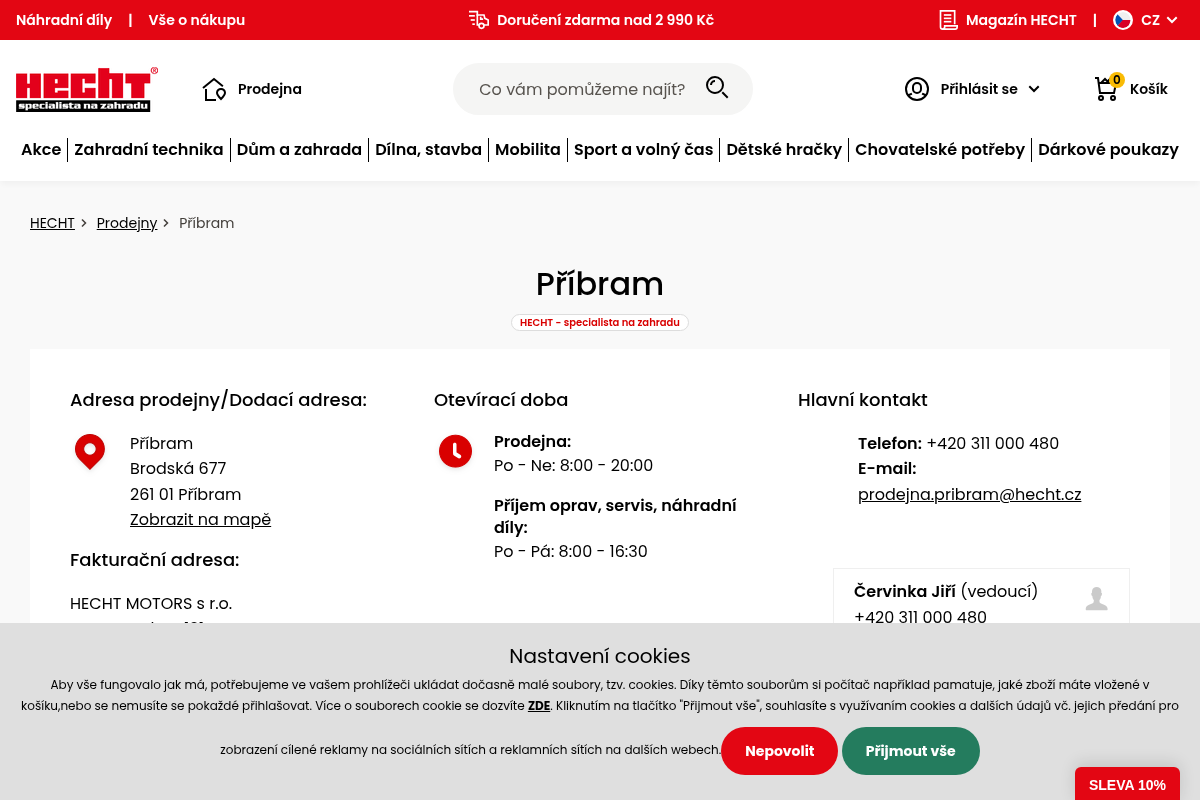The height and width of the screenshot is (800, 1200).
Task: Click the Přihlásit se text
Action: (979, 89)
